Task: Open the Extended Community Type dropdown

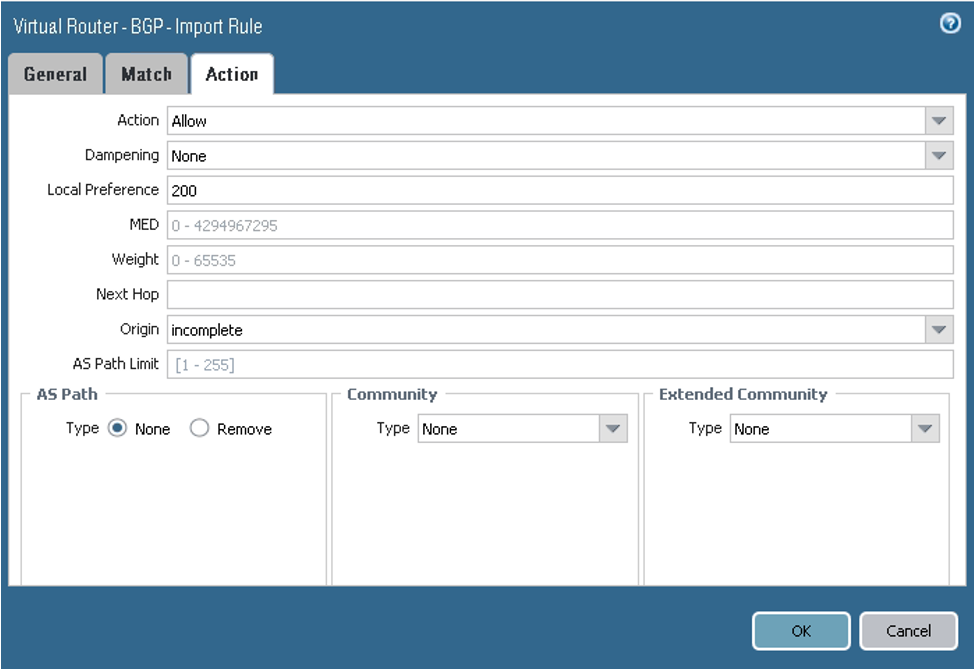Action: 832,428
